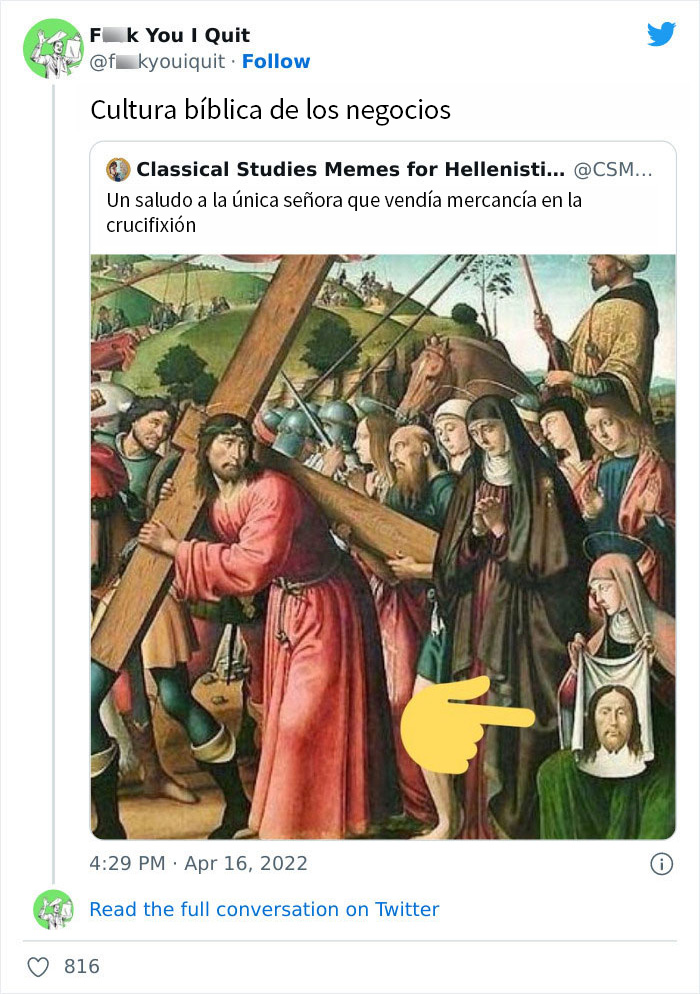Click the Twitter bird logo
Screen dimensions: 700x994
click(661, 34)
